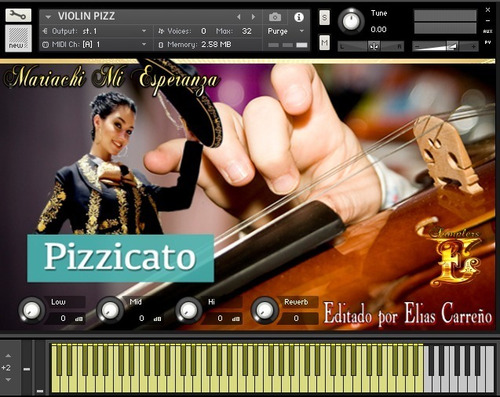This screenshot has width=500, height=397.
Task: Click the snapshot camera icon
Action: (275, 17)
